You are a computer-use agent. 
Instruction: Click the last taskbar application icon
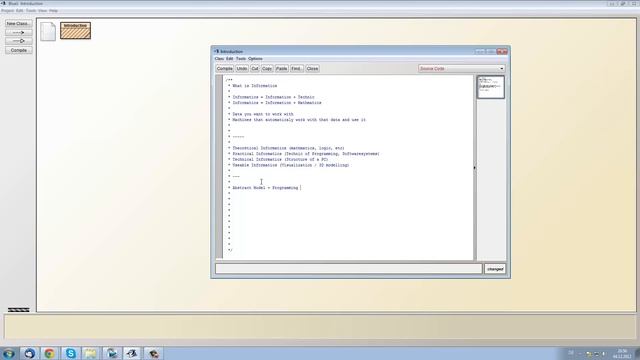pos(153,353)
